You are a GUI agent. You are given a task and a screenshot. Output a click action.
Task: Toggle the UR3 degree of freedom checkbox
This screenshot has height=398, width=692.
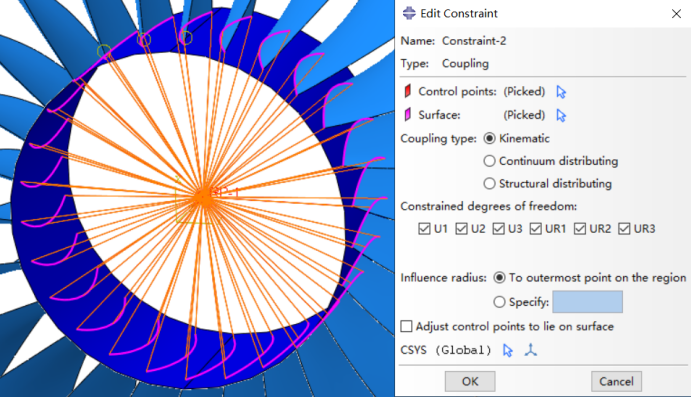click(x=624, y=229)
